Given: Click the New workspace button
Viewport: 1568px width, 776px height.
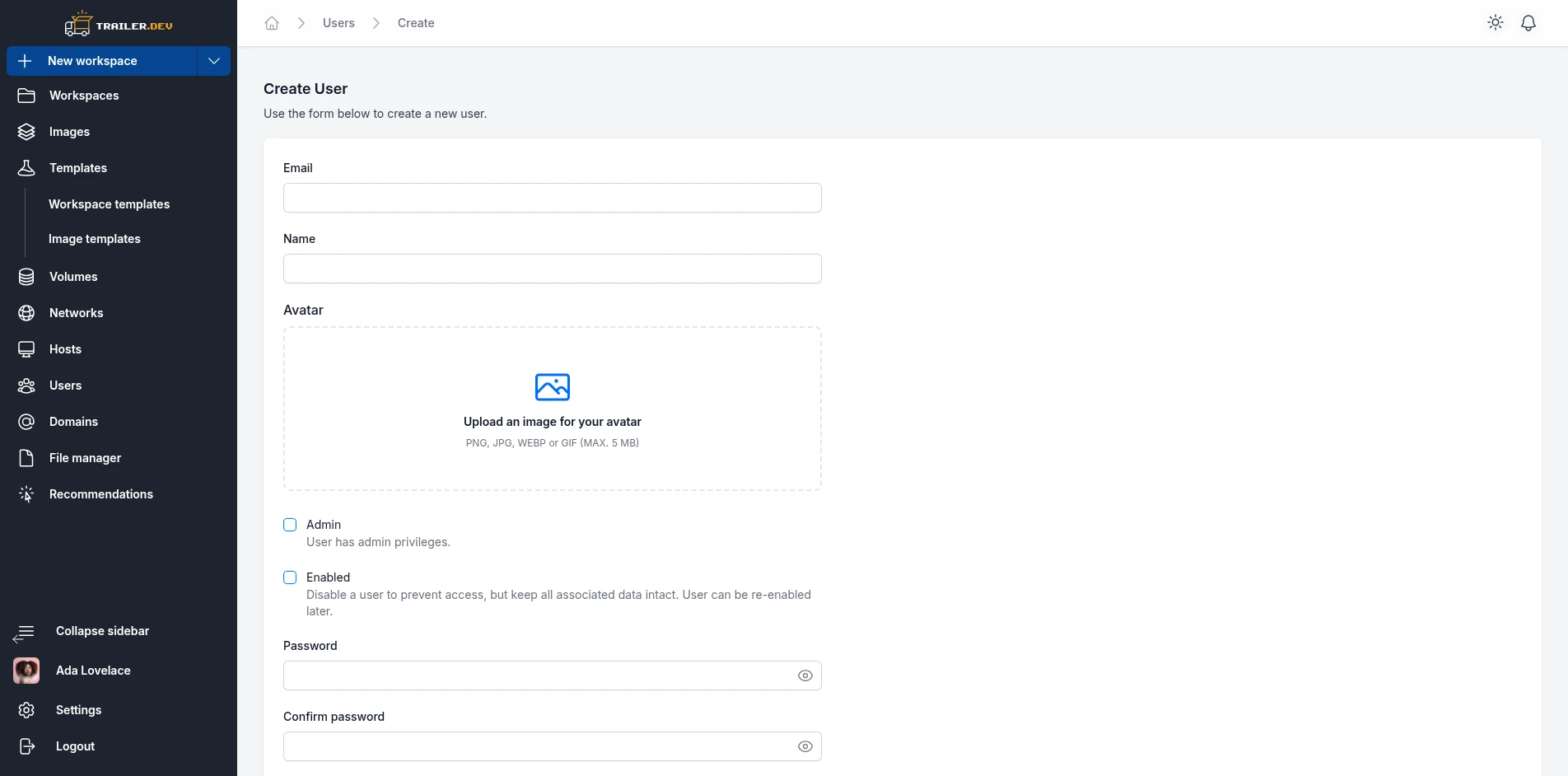Looking at the screenshot, I should pyautogui.click(x=102, y=61).
